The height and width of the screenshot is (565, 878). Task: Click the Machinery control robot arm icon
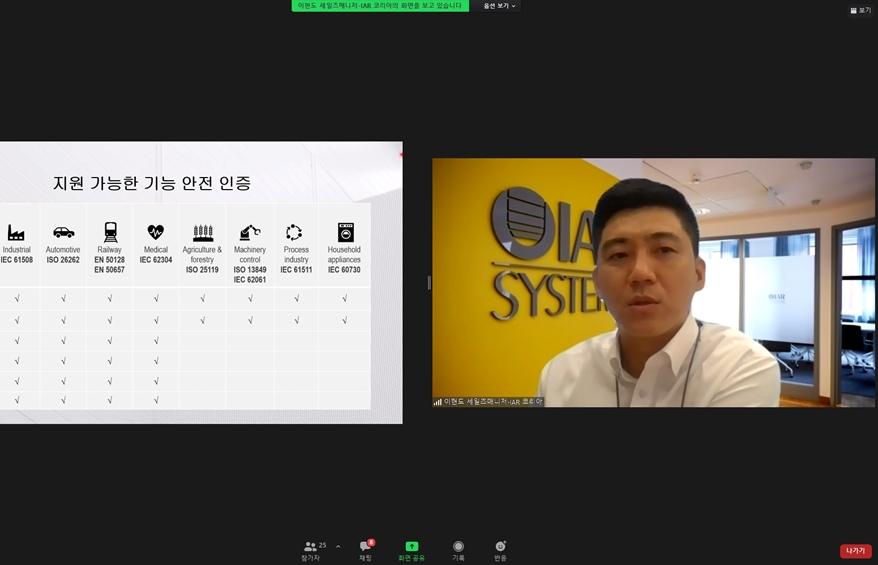(x=250, y=232)
